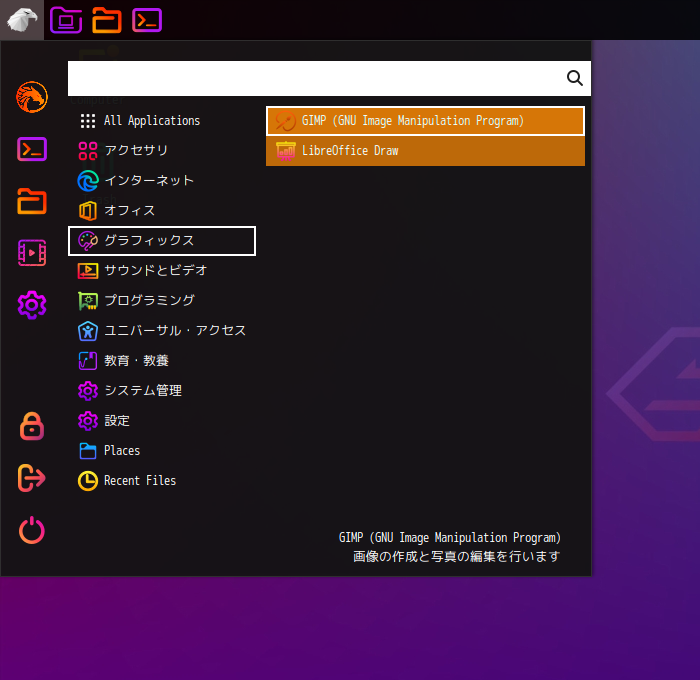Launch the terminal from the favorites sidebar

coord(32,149)
